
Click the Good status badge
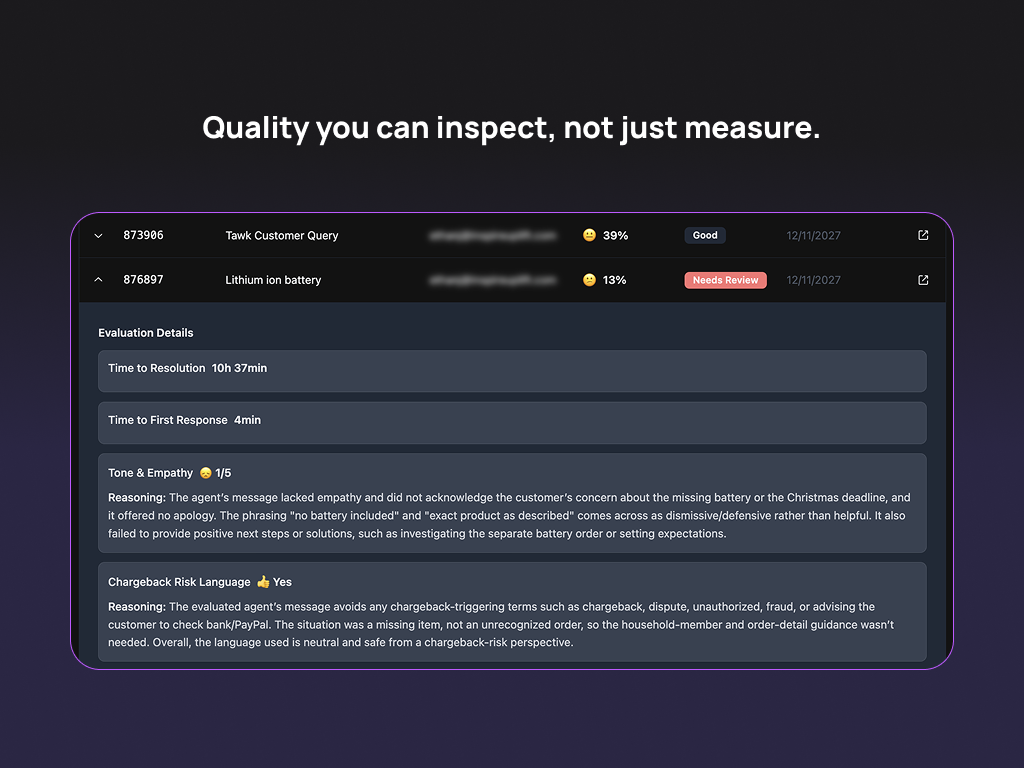click(705, 235)
